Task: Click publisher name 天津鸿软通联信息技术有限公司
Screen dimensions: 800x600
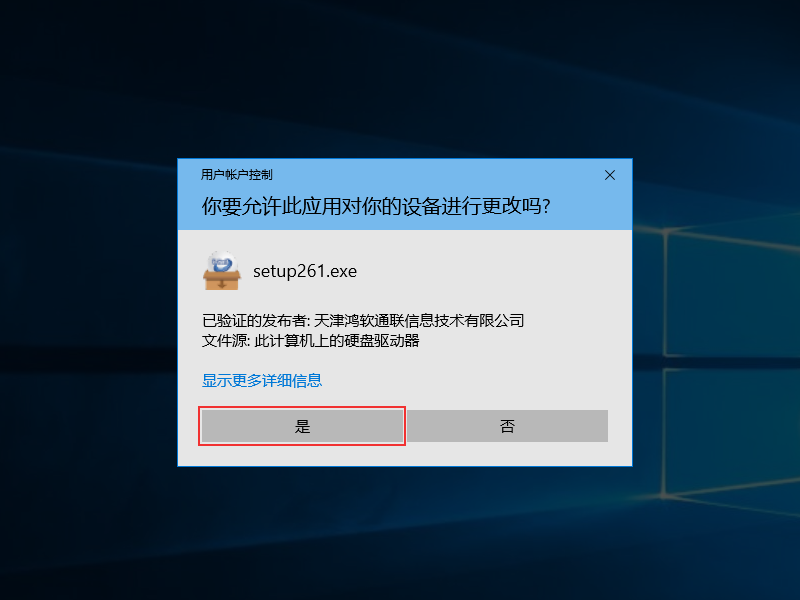Action: 419,320
